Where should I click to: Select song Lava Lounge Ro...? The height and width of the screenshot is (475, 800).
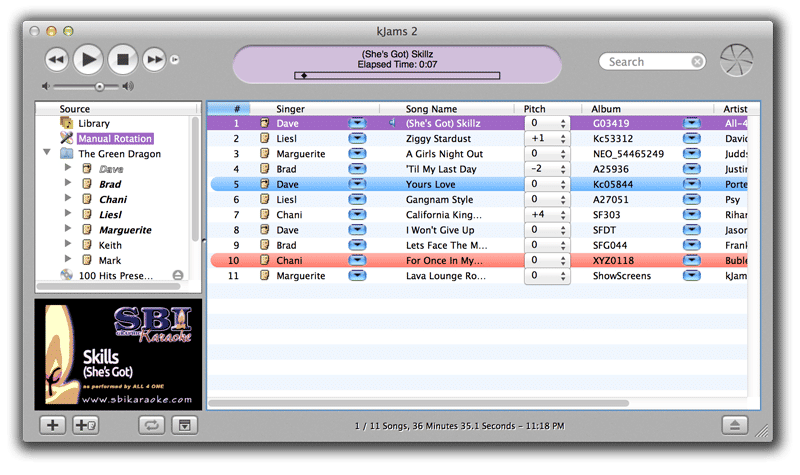445,276
